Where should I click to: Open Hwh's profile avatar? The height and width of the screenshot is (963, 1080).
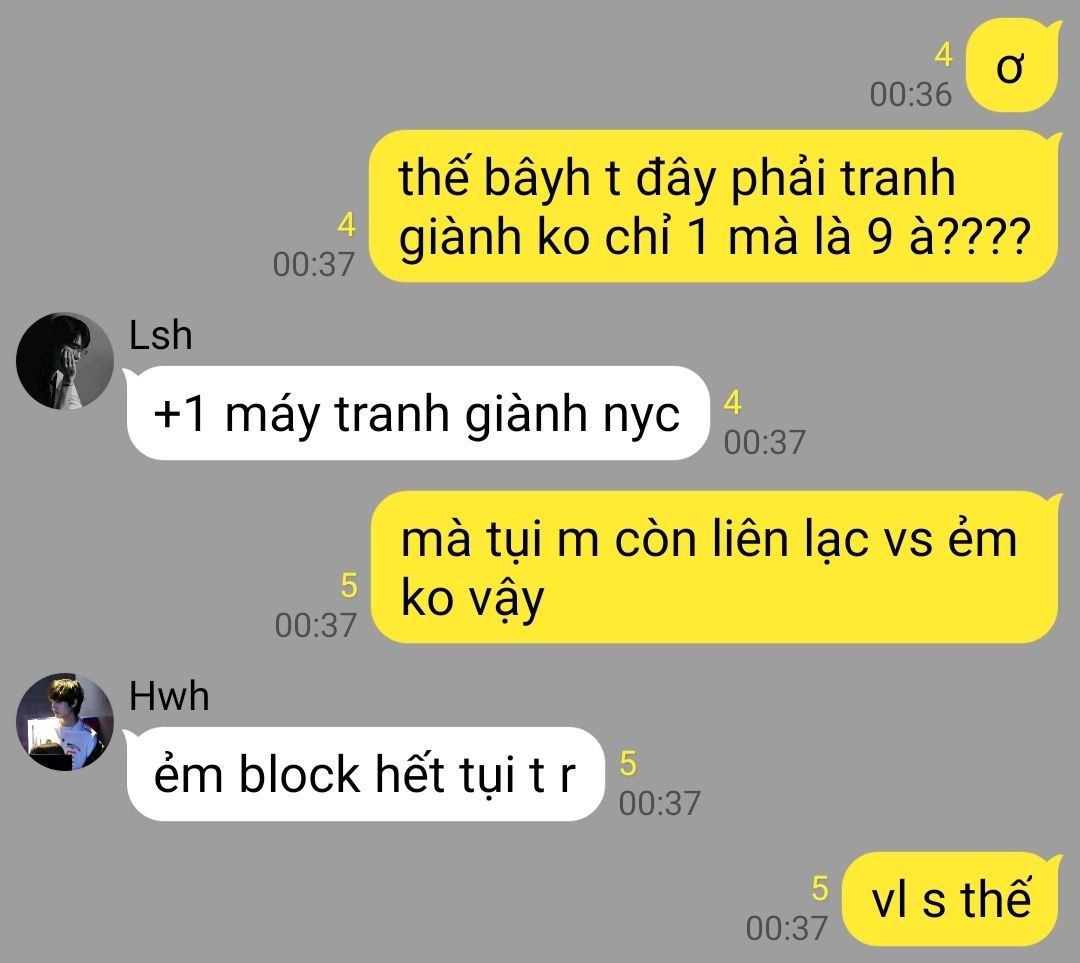coord(65,721)
